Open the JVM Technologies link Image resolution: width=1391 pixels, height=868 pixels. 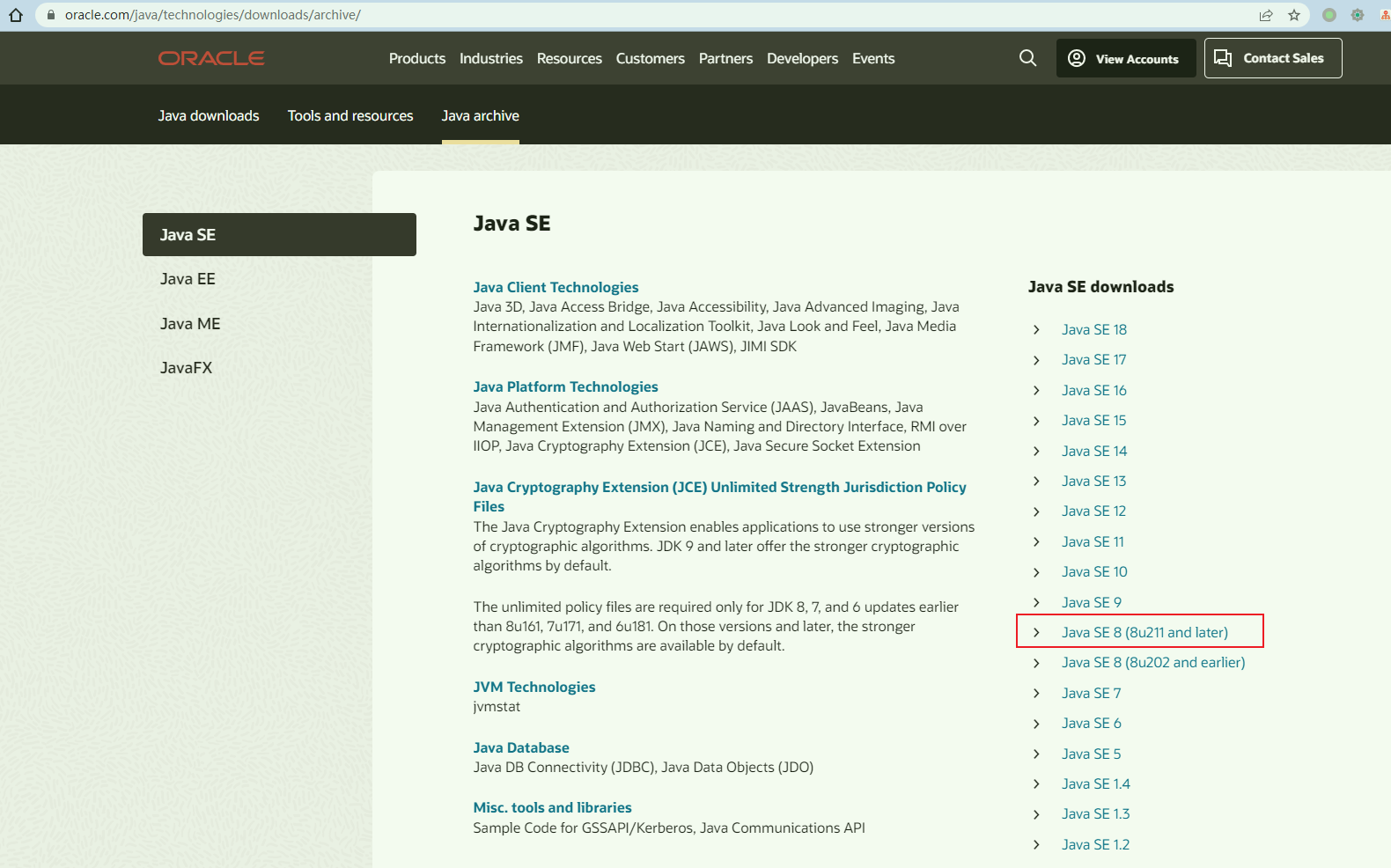click(534, 687)
